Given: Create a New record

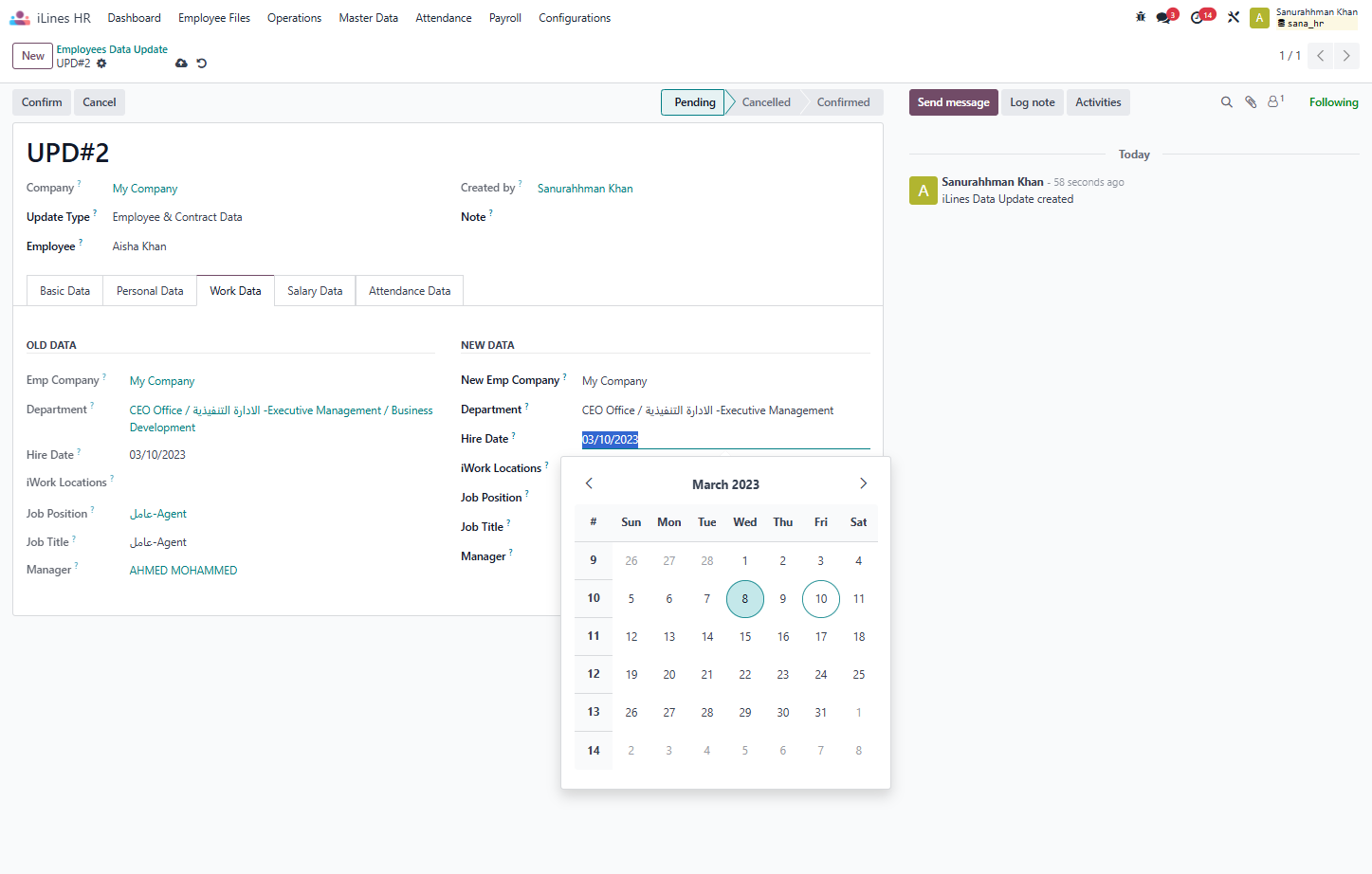Looking at the screenshot, I should [x=33, y=56].
